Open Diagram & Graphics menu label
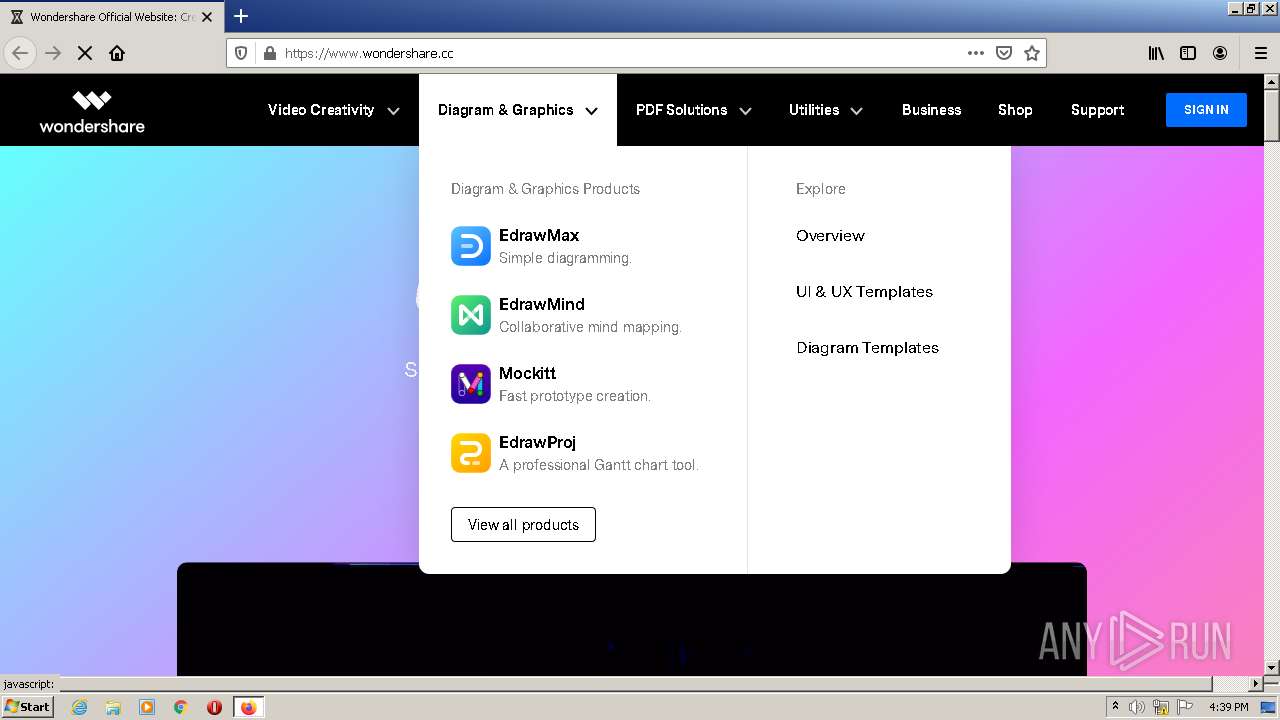 coord(505,110)
